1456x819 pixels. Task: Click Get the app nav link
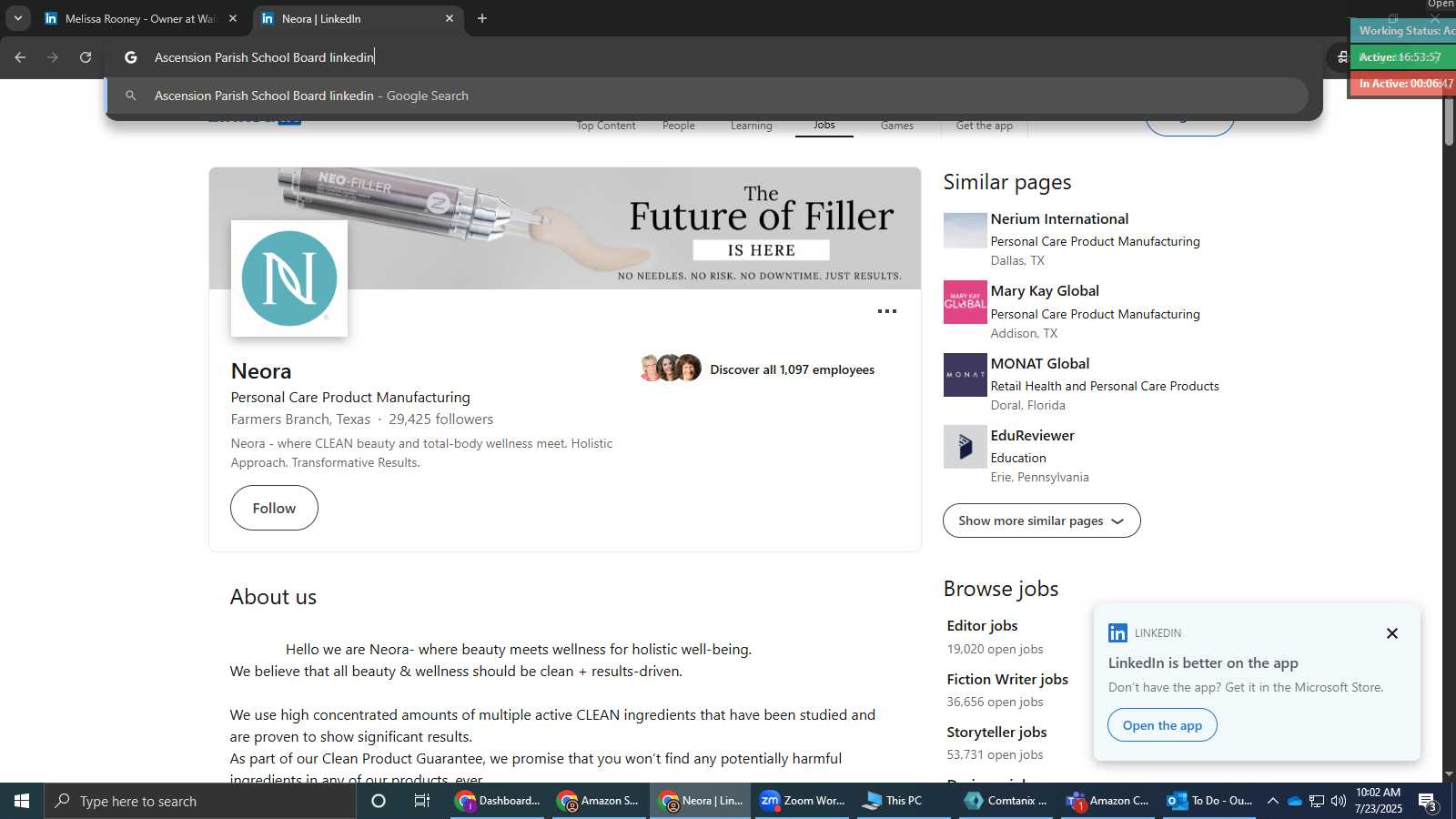point(985,126)
